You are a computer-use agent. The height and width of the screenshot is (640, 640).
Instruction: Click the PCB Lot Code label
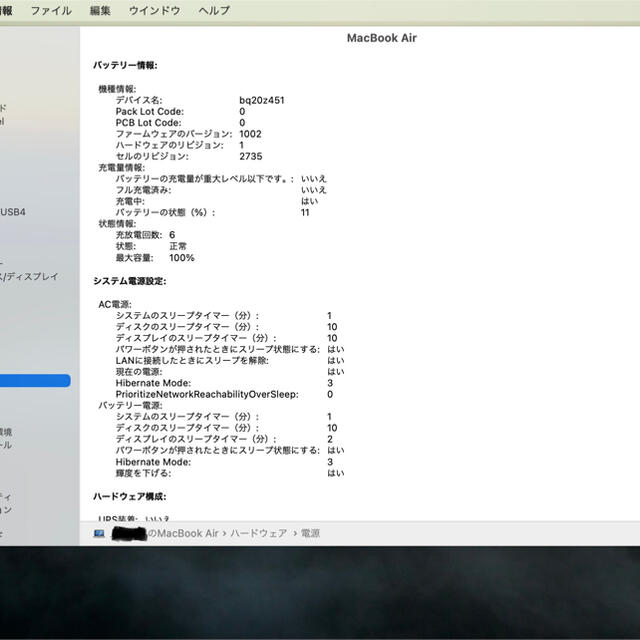pos(149,123)
